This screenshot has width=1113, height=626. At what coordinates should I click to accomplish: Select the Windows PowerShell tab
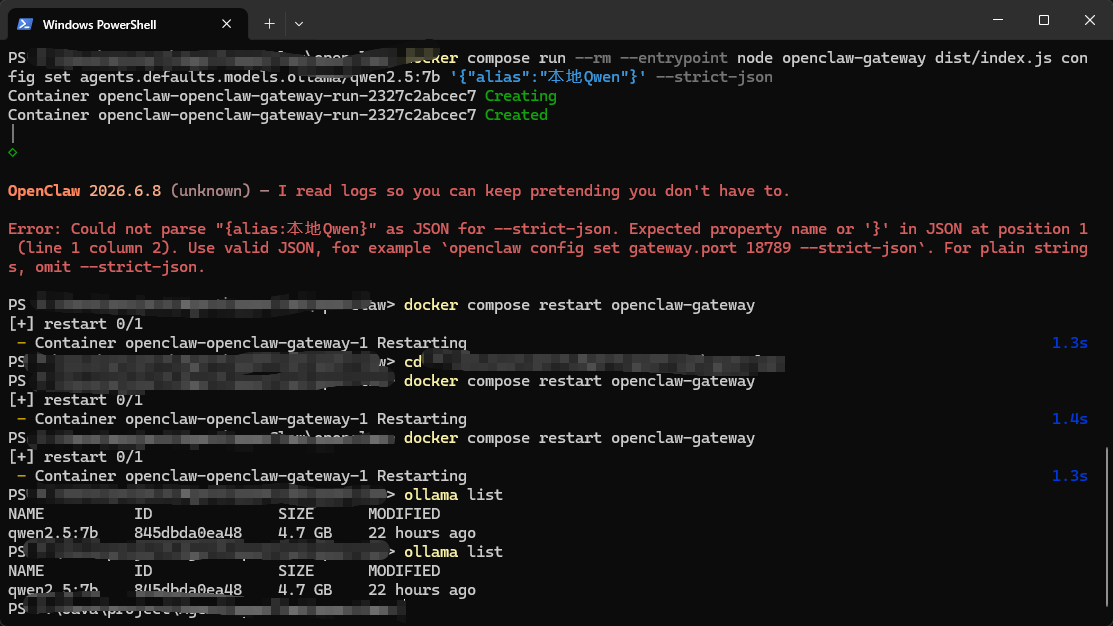128,24
